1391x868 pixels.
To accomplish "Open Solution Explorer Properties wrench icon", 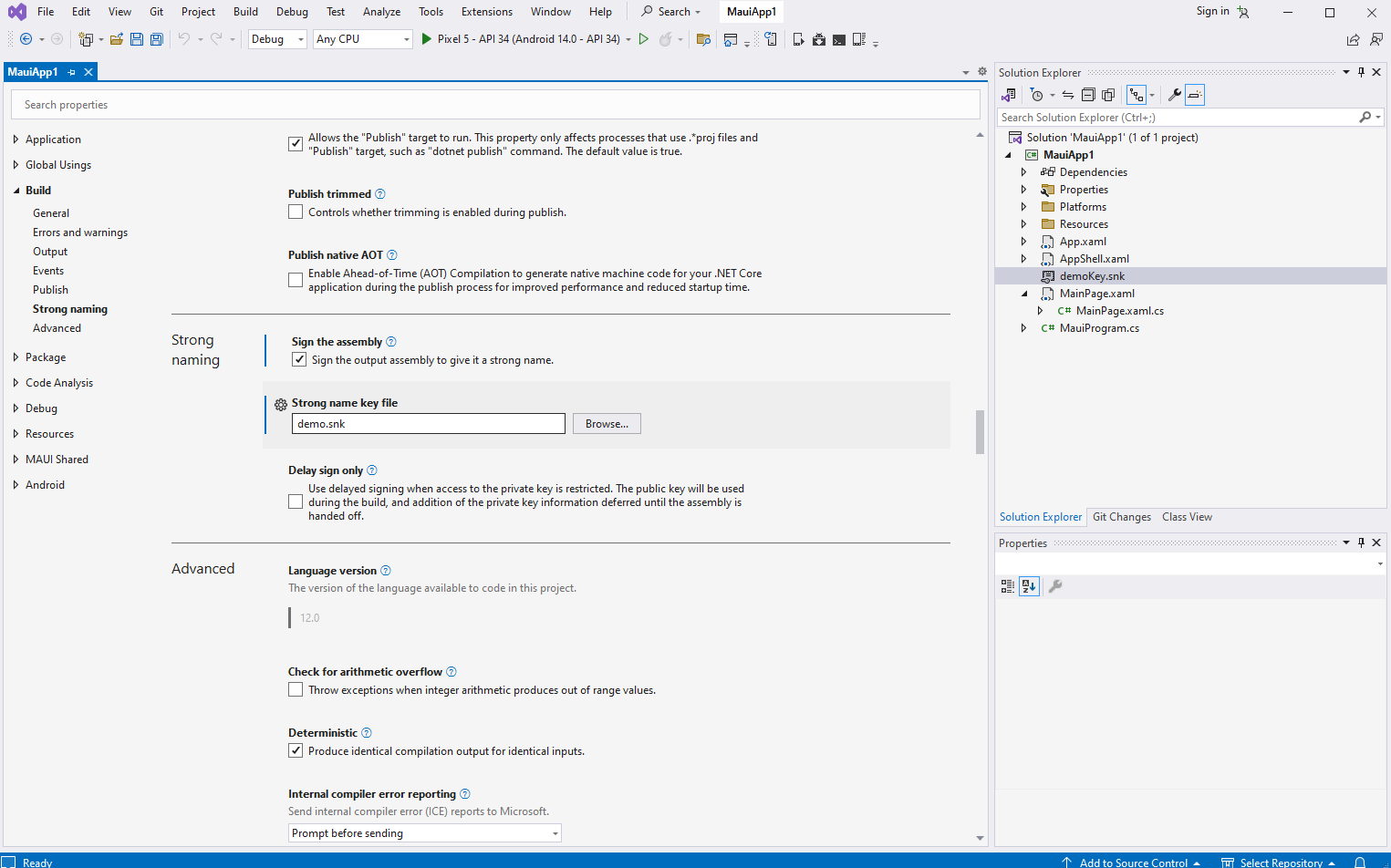I will pyautogui.click(x=1174, y=95).
